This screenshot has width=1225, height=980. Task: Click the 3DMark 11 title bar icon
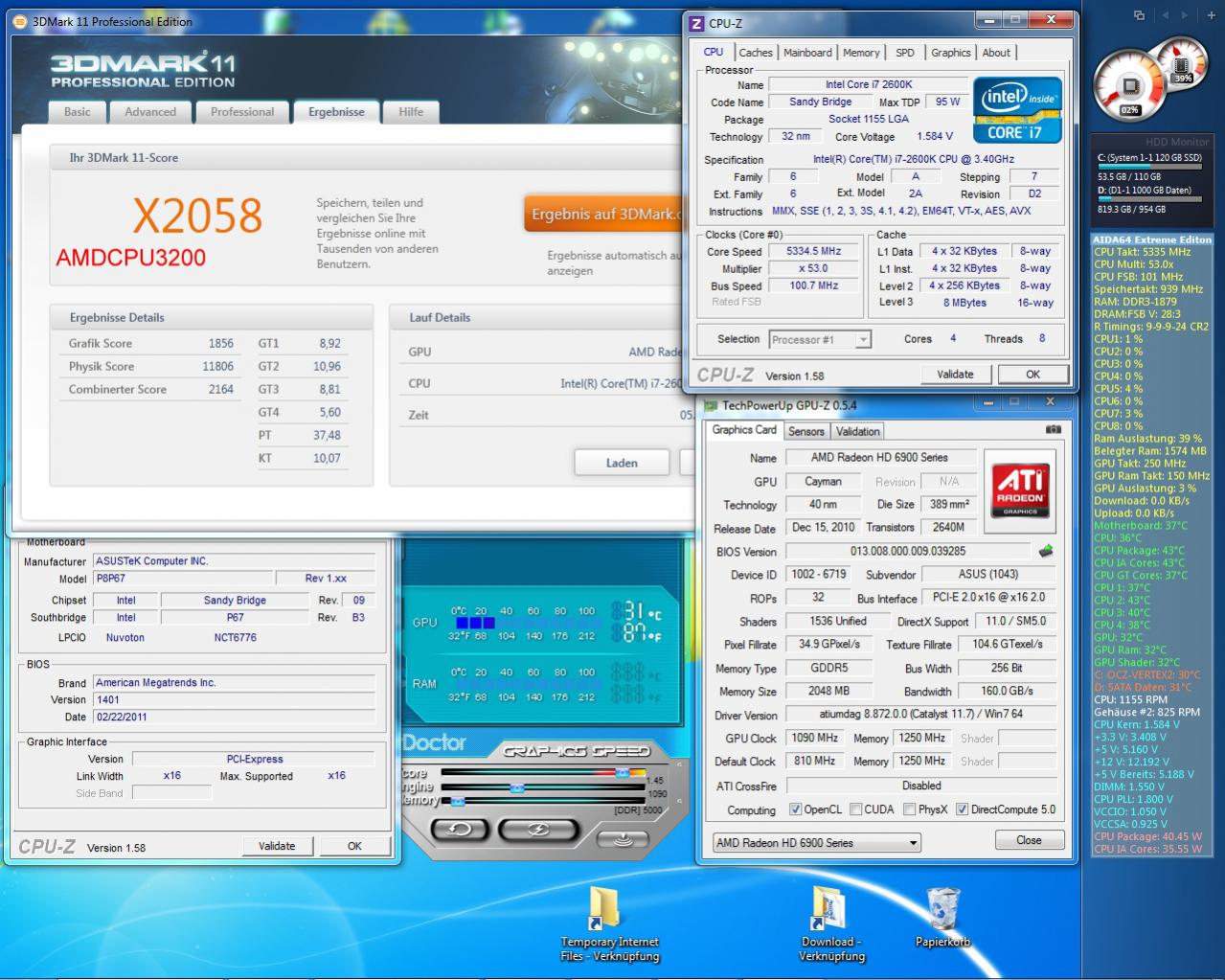click(x=21, y=21)
